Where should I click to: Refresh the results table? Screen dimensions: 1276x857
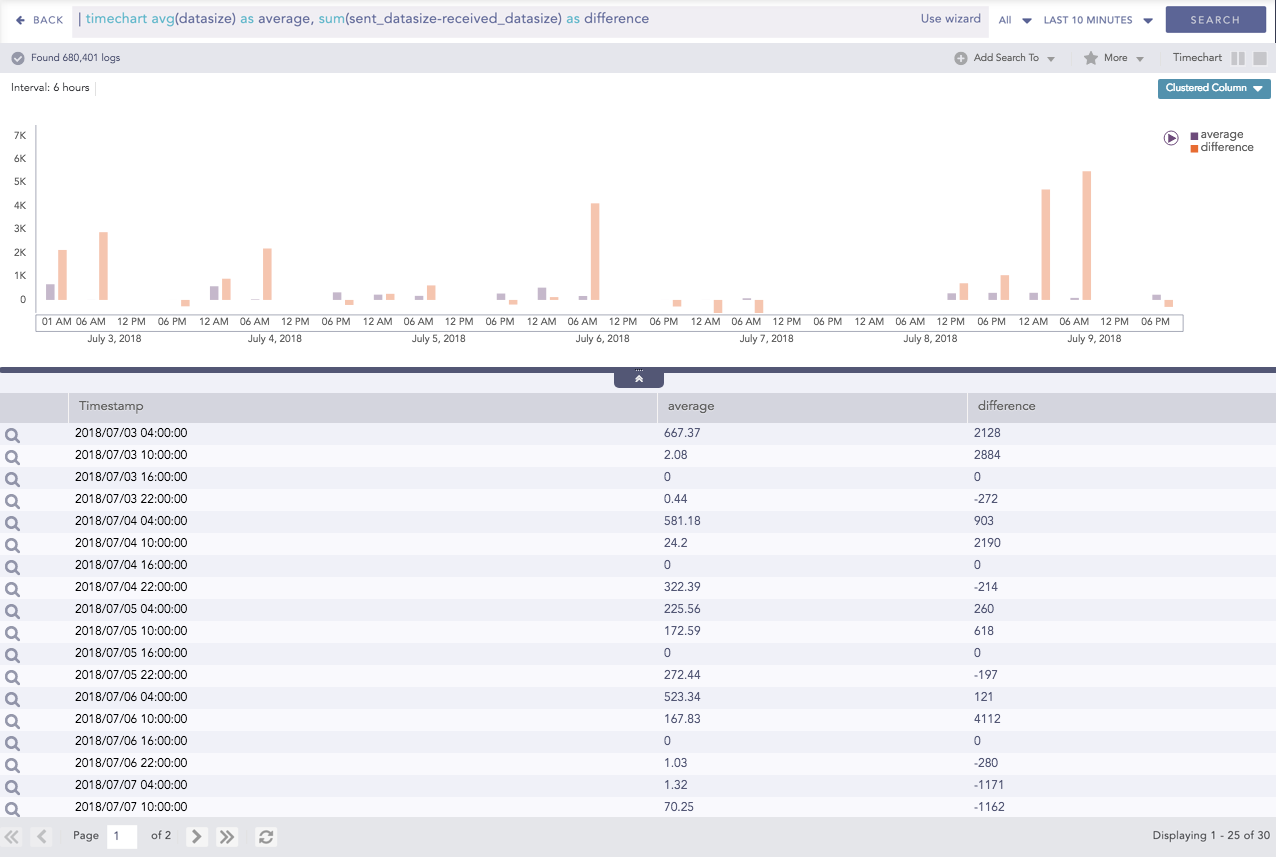[265, 836]
